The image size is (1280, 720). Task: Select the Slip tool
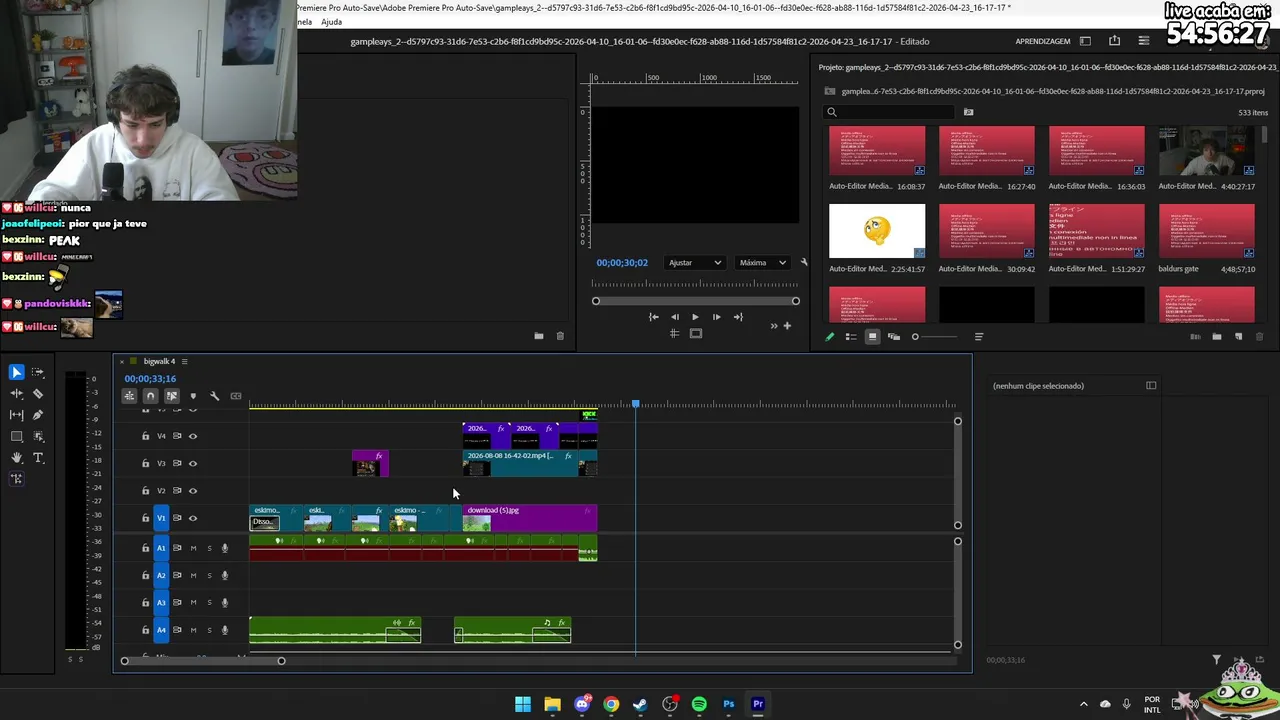(x=16, y=415)
